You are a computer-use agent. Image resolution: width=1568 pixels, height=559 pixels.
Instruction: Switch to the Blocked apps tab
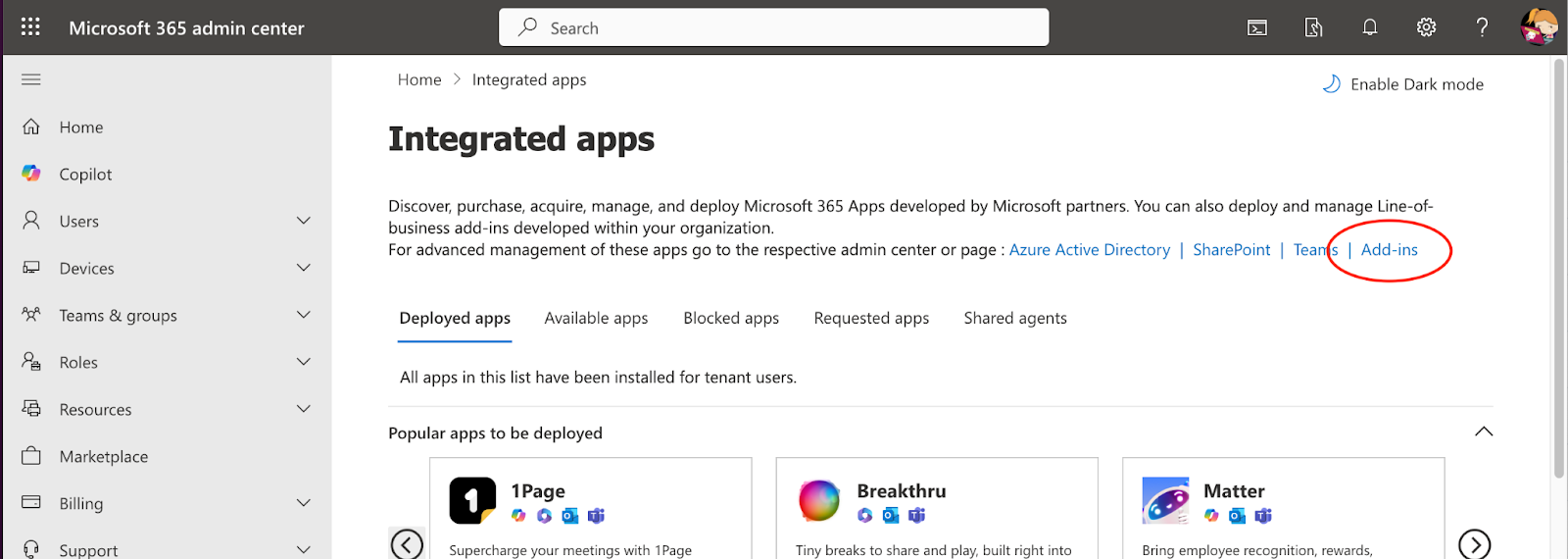click(x=731, y=318)
